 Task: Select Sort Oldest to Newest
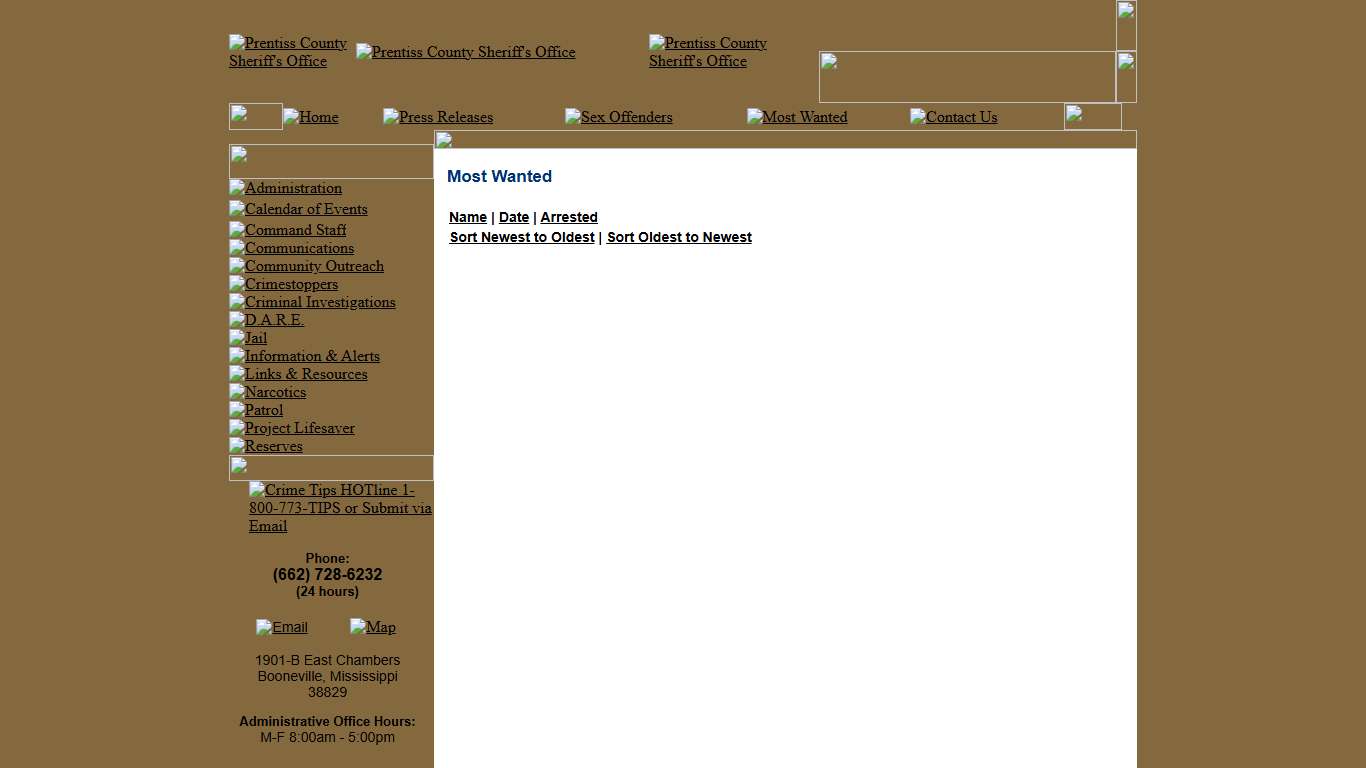click(679, 237)
